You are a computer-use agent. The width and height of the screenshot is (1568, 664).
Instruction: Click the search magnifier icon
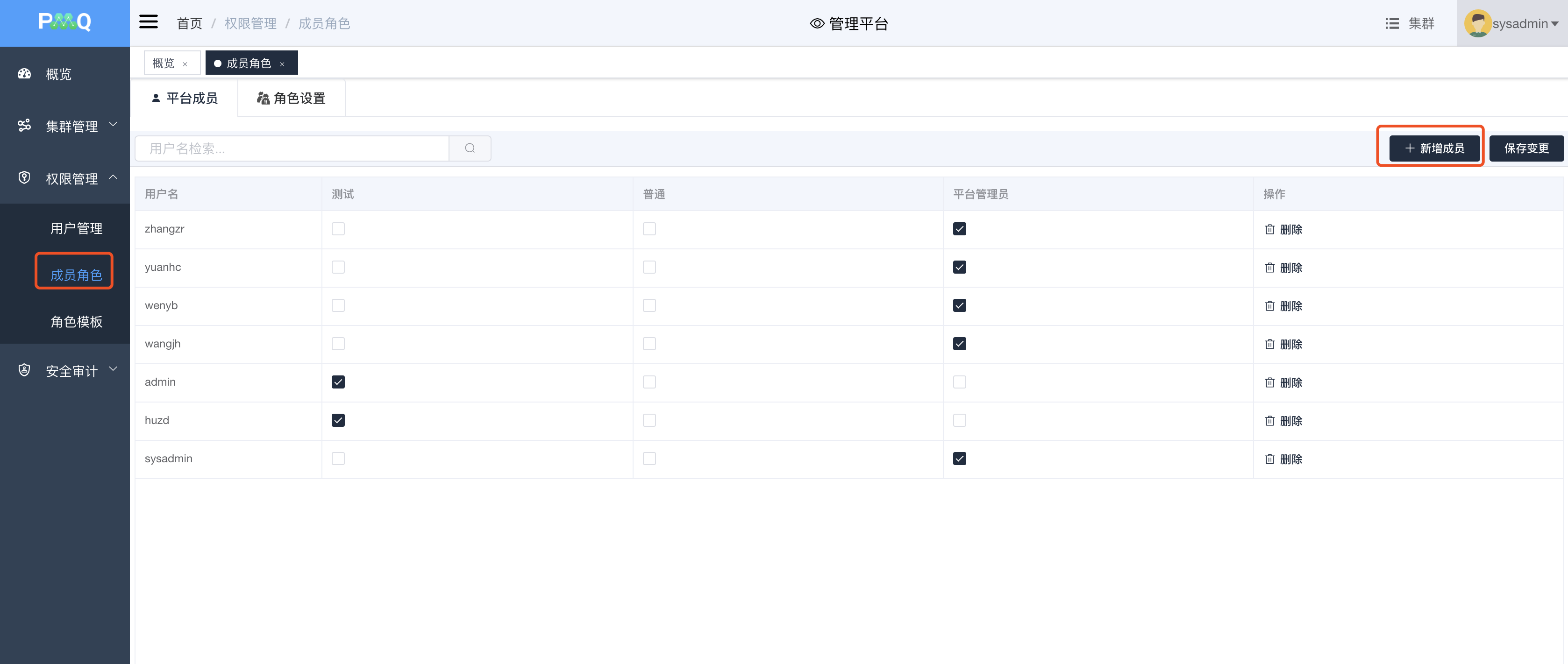tap(469, 148)
